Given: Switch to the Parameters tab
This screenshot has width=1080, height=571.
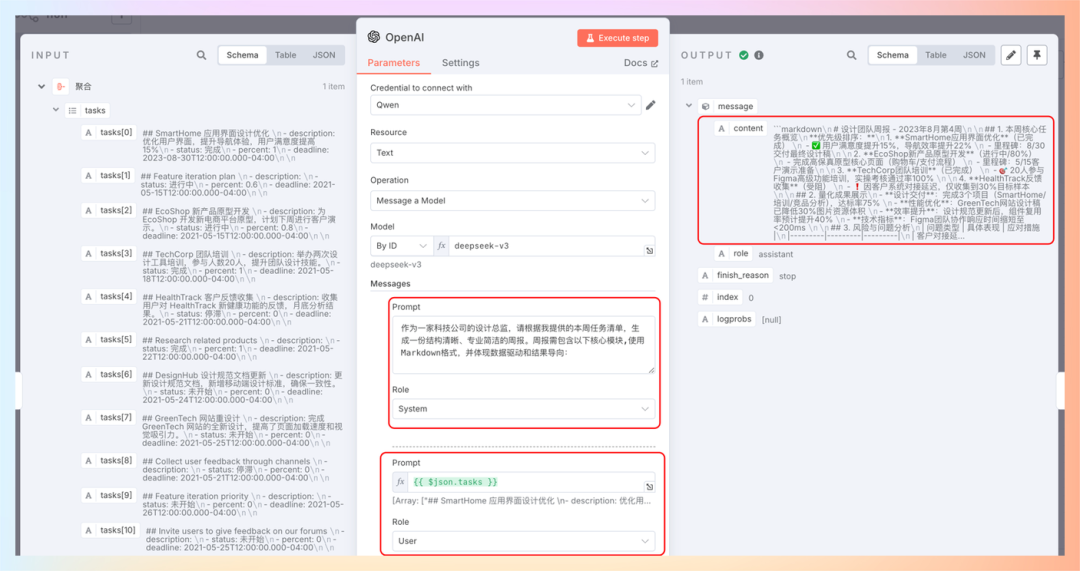Looking at the screenshot, I should [393, 63].
